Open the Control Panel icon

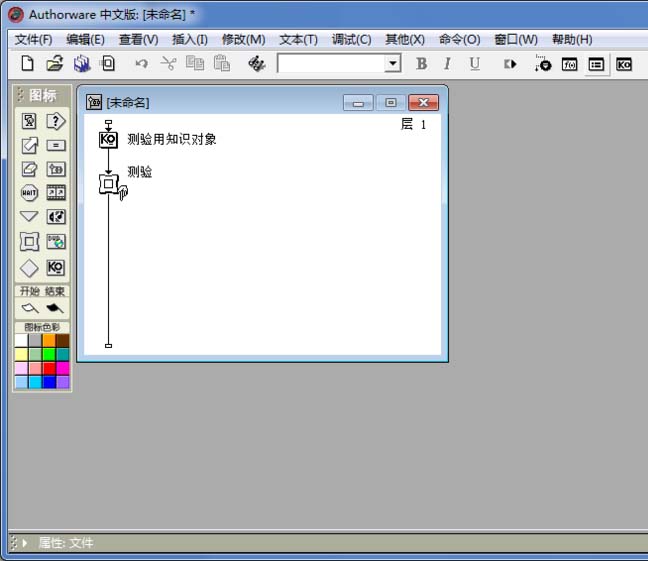coord(543,64)
